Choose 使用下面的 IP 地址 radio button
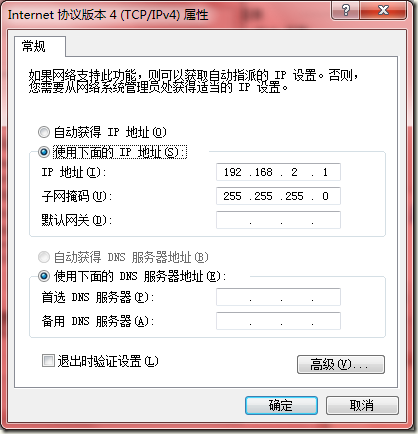The image size is (418, 434). [44, 152]
